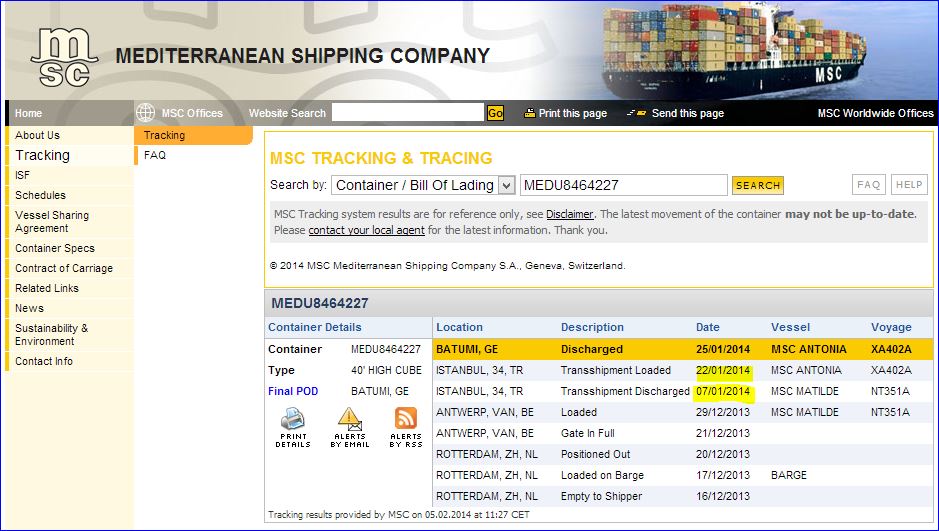Click voyage XA402A in Discharged row

pyautogui.click(x=891, y=350)
